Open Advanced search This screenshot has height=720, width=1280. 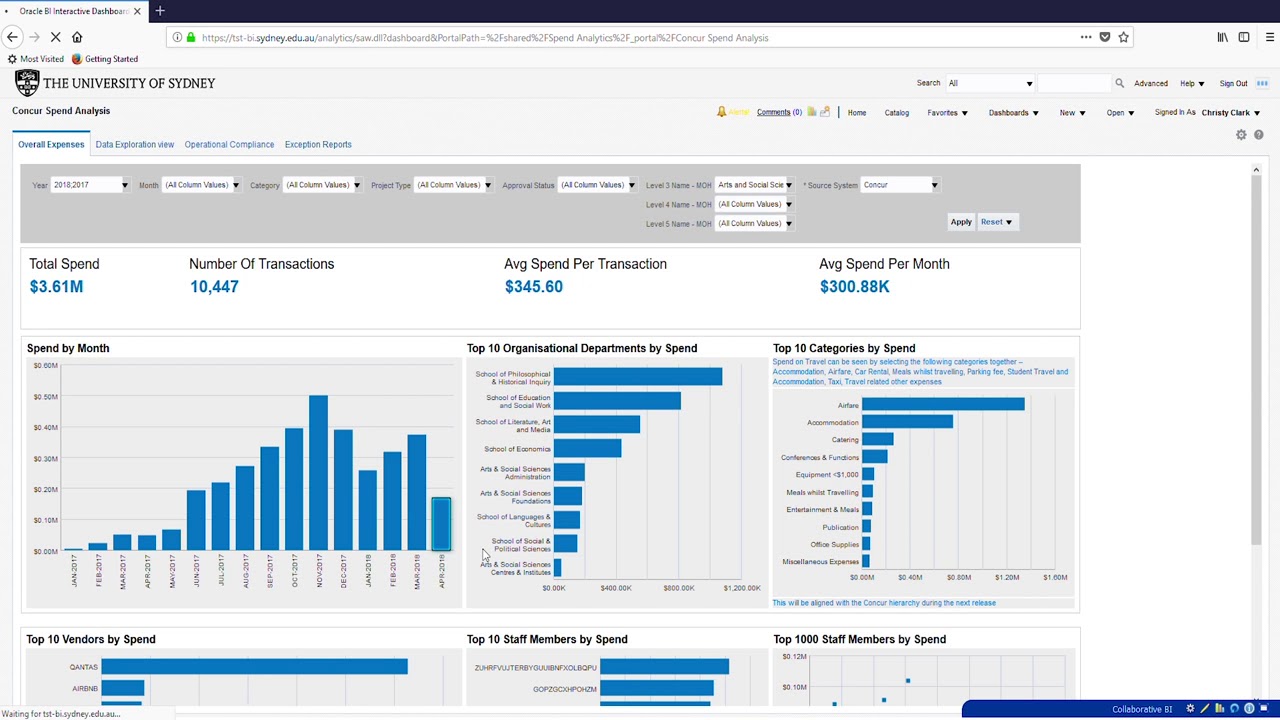(1150, 83)
